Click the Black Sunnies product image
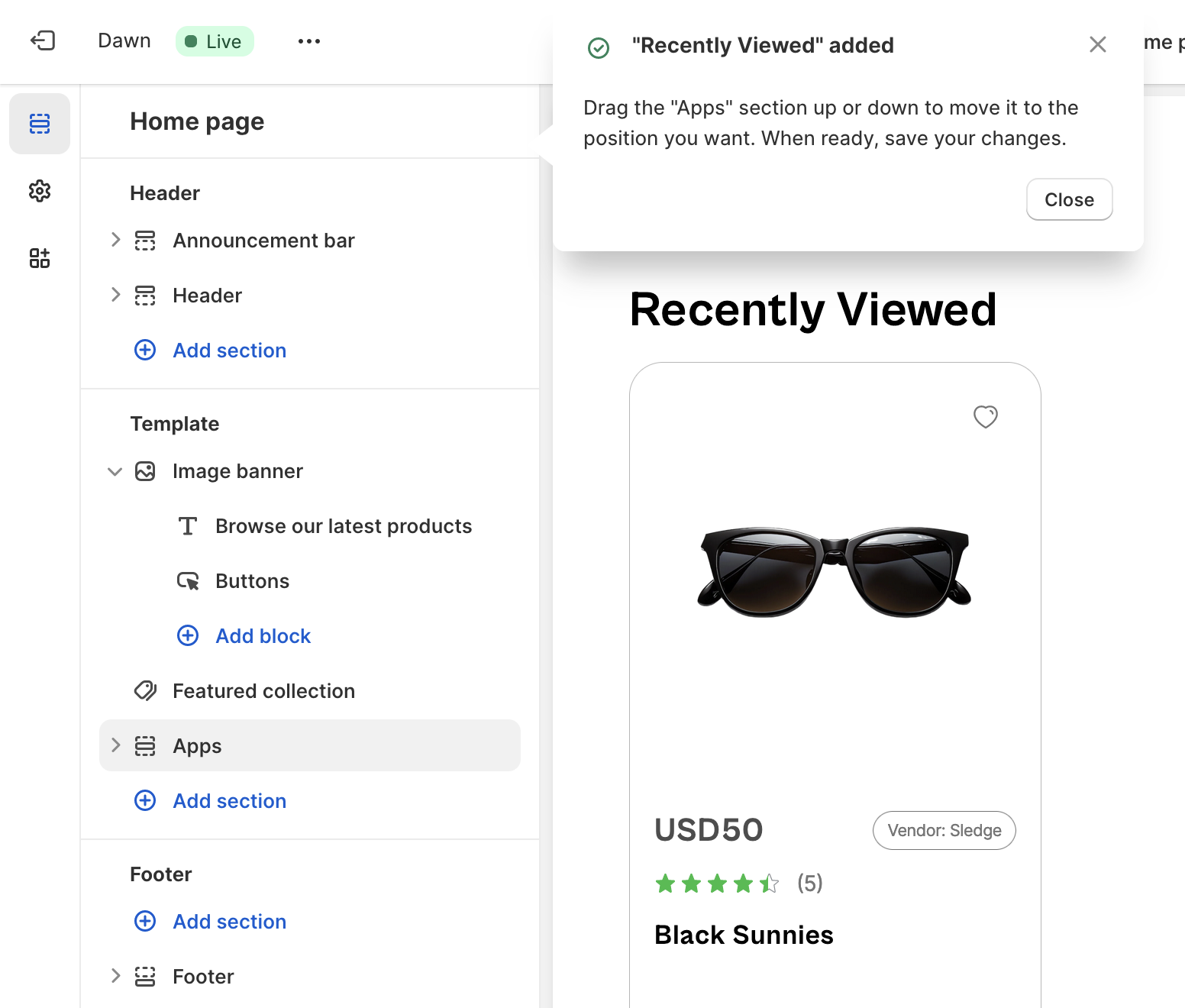 click(x=834, y=571)
